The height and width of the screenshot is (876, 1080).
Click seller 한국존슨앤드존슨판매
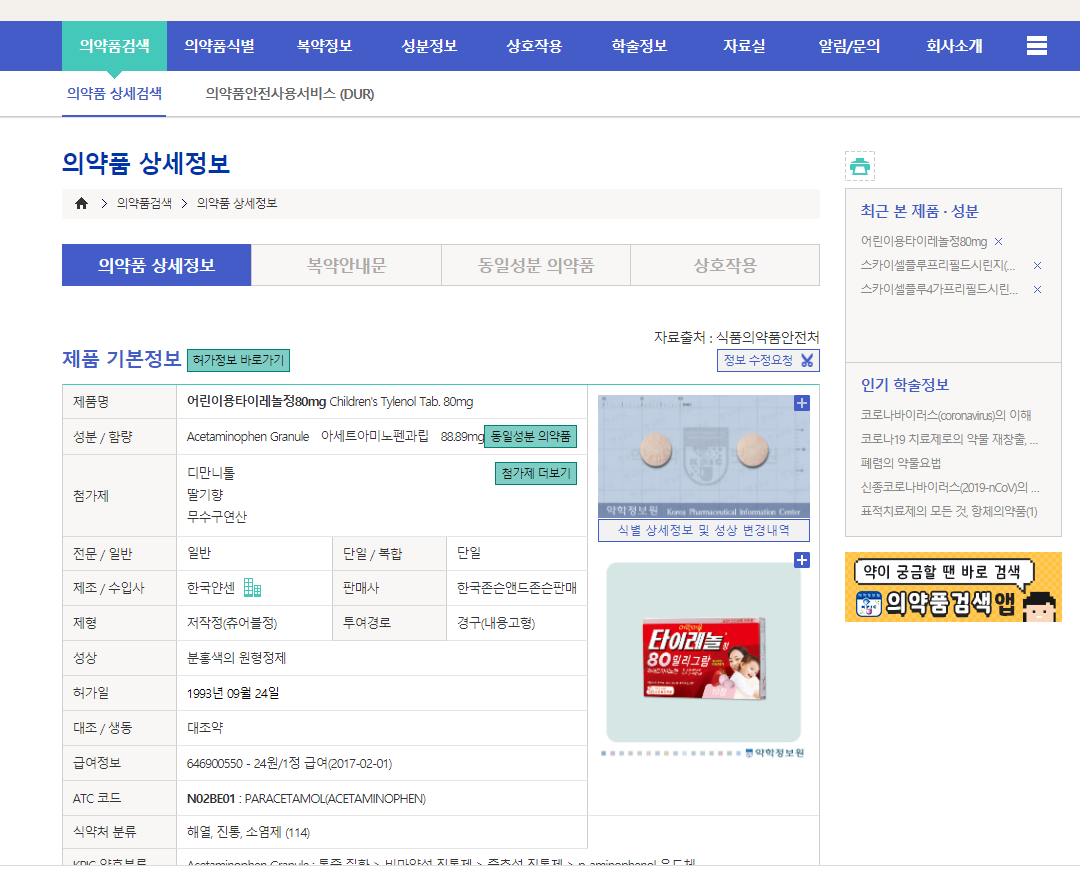[x=517, y=587]
